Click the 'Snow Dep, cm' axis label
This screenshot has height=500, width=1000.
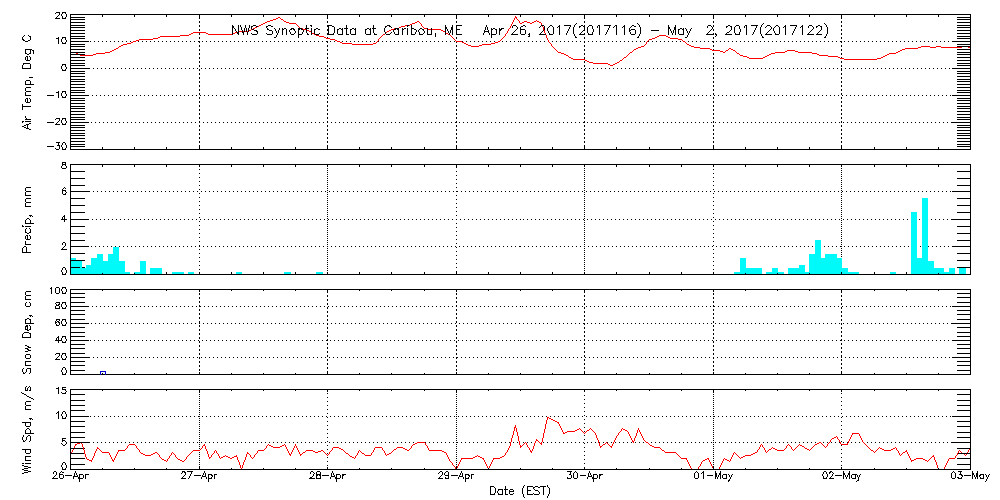(x=27, y=332)
